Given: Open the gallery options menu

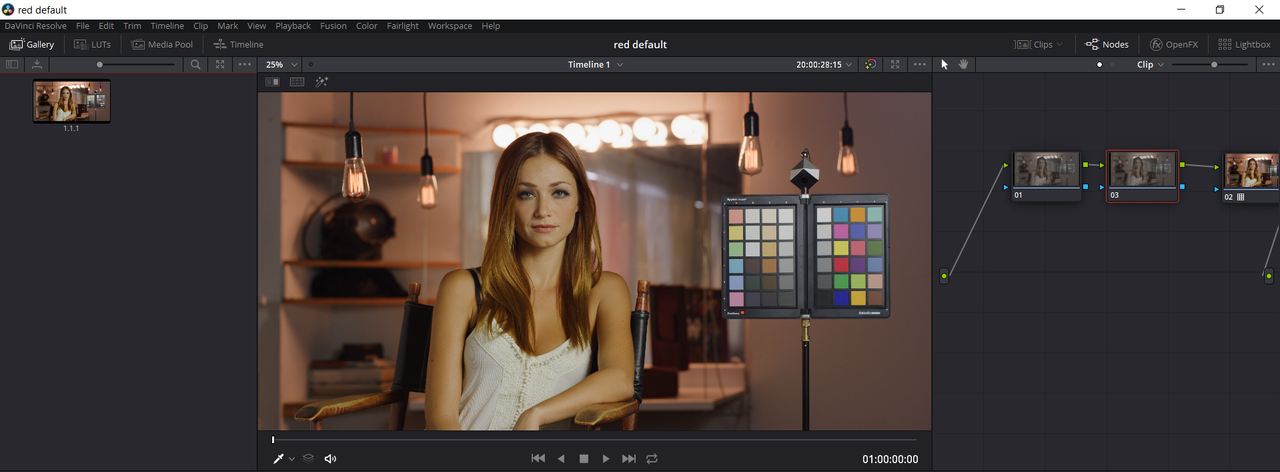Looking at the screenshot, I should click(245, 64).
